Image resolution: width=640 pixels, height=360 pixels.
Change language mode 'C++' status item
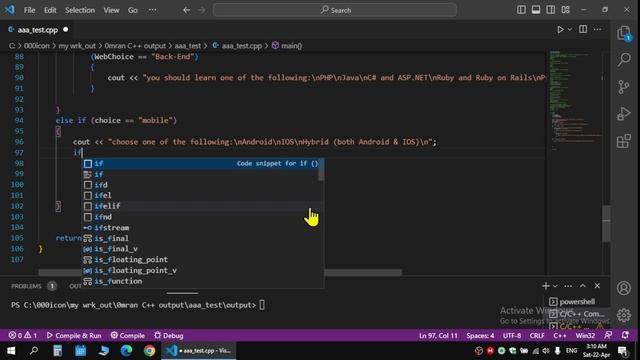560,336
